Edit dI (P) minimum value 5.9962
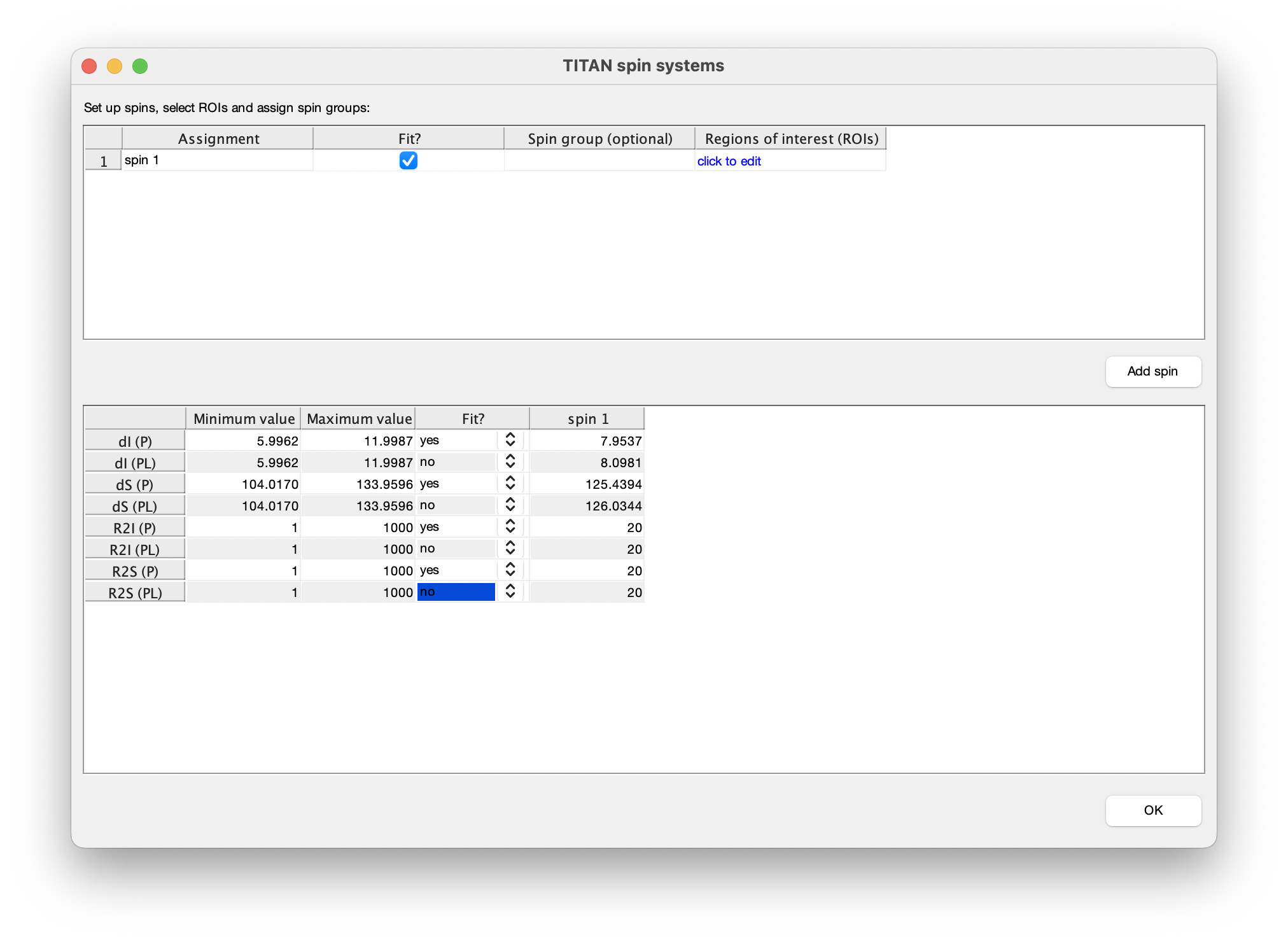This screenshot has height=942, width=1288. (x=243, y=441)
